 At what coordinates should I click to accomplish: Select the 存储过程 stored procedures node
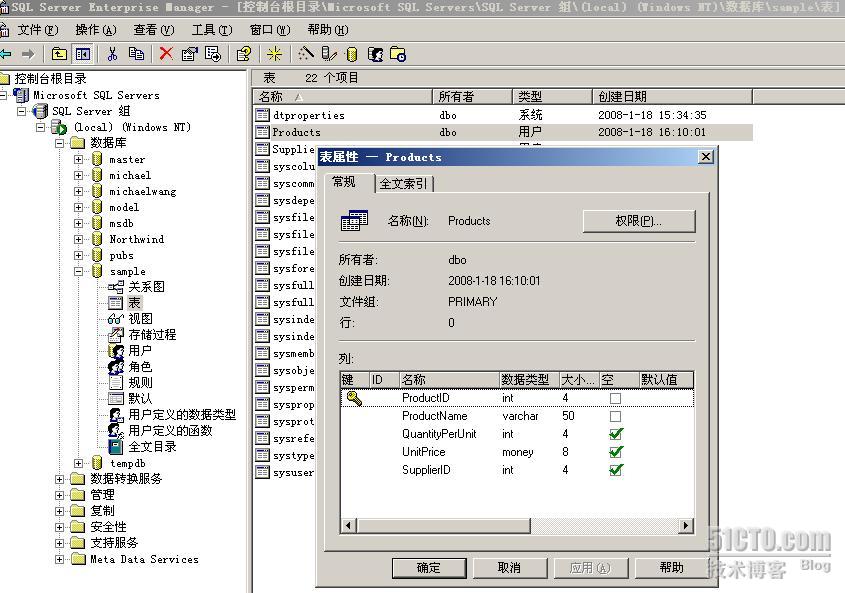click(152, 335)
